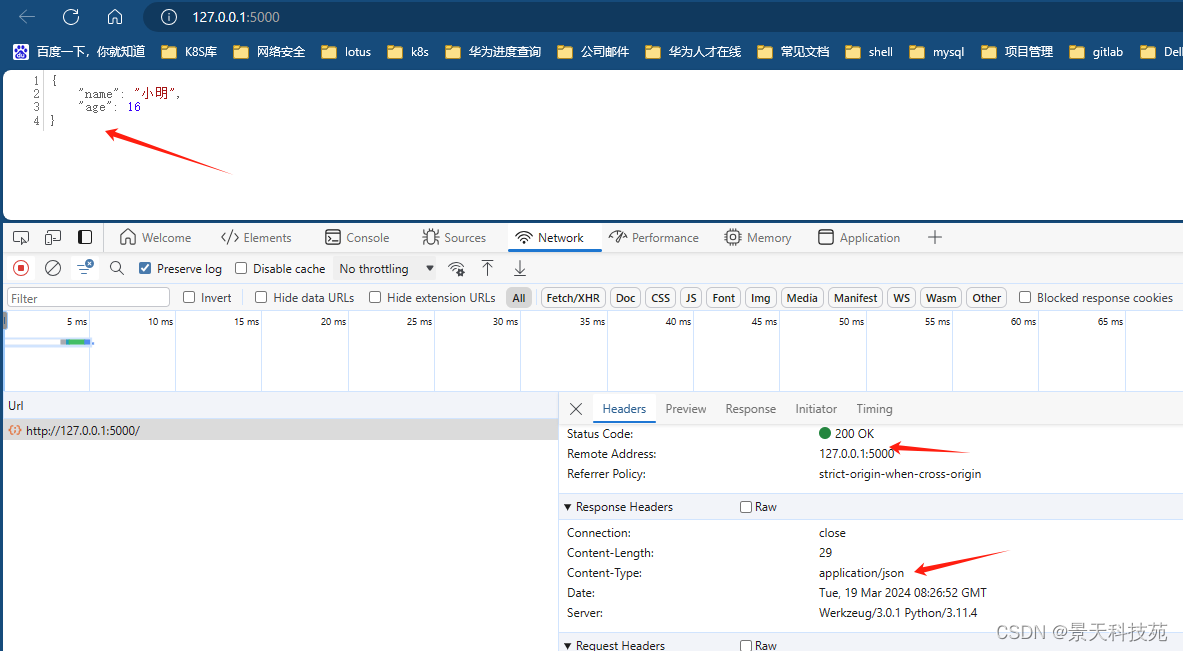Select the http://127.0.0.1:5000/ request row
Image resolution: width=1183 pixels, height=651 pixels.
coord(281,430)
